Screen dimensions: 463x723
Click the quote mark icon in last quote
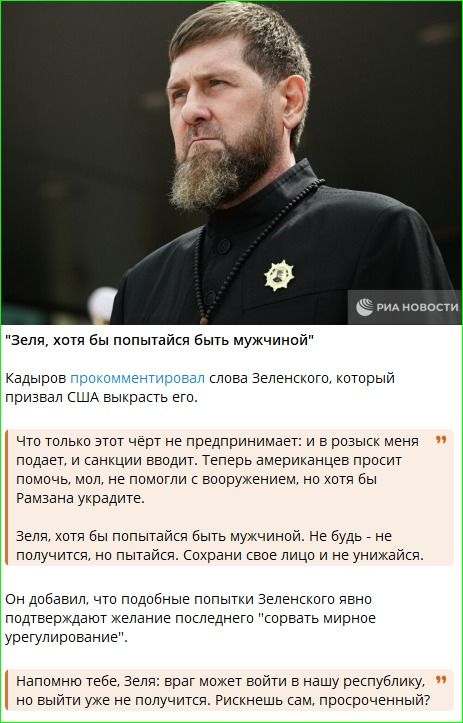(x=441, y=680)
